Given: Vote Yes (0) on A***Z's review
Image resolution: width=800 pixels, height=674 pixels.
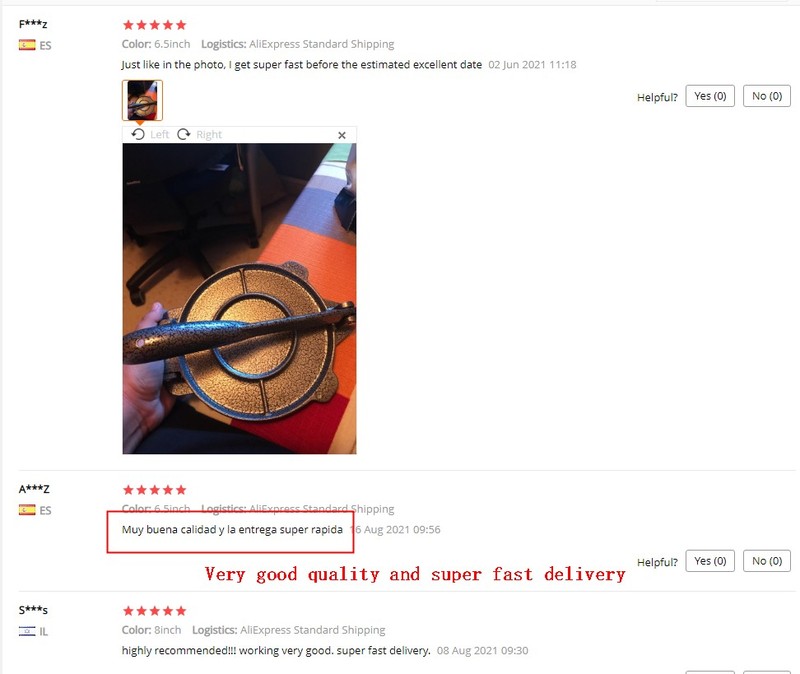Looking at the screenshot, I should 710,561.
